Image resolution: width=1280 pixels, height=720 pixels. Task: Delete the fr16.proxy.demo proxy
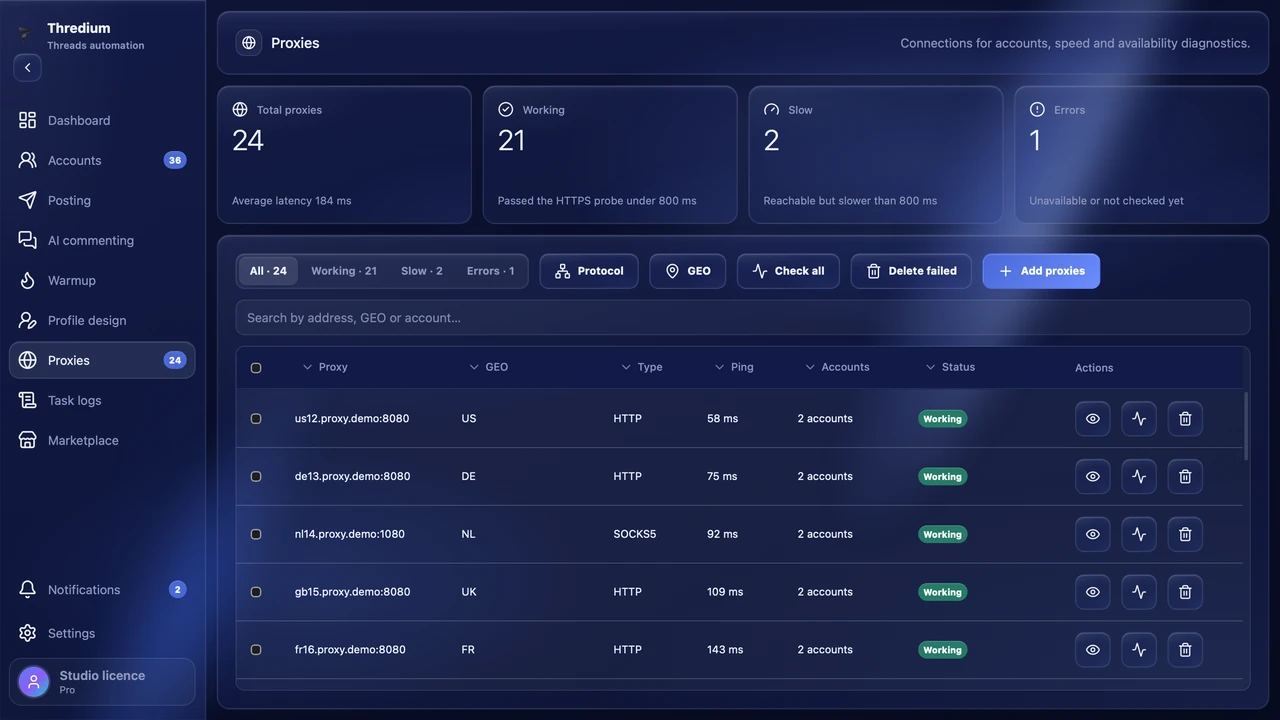point(1185,650)
